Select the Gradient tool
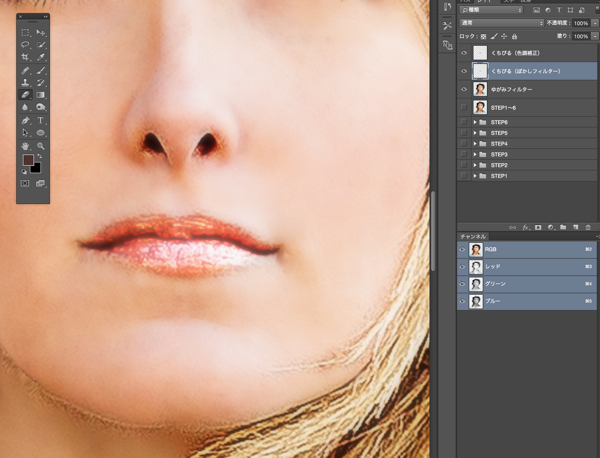The width and height of the screenshot is (600, 458). [x=41, y=95]
